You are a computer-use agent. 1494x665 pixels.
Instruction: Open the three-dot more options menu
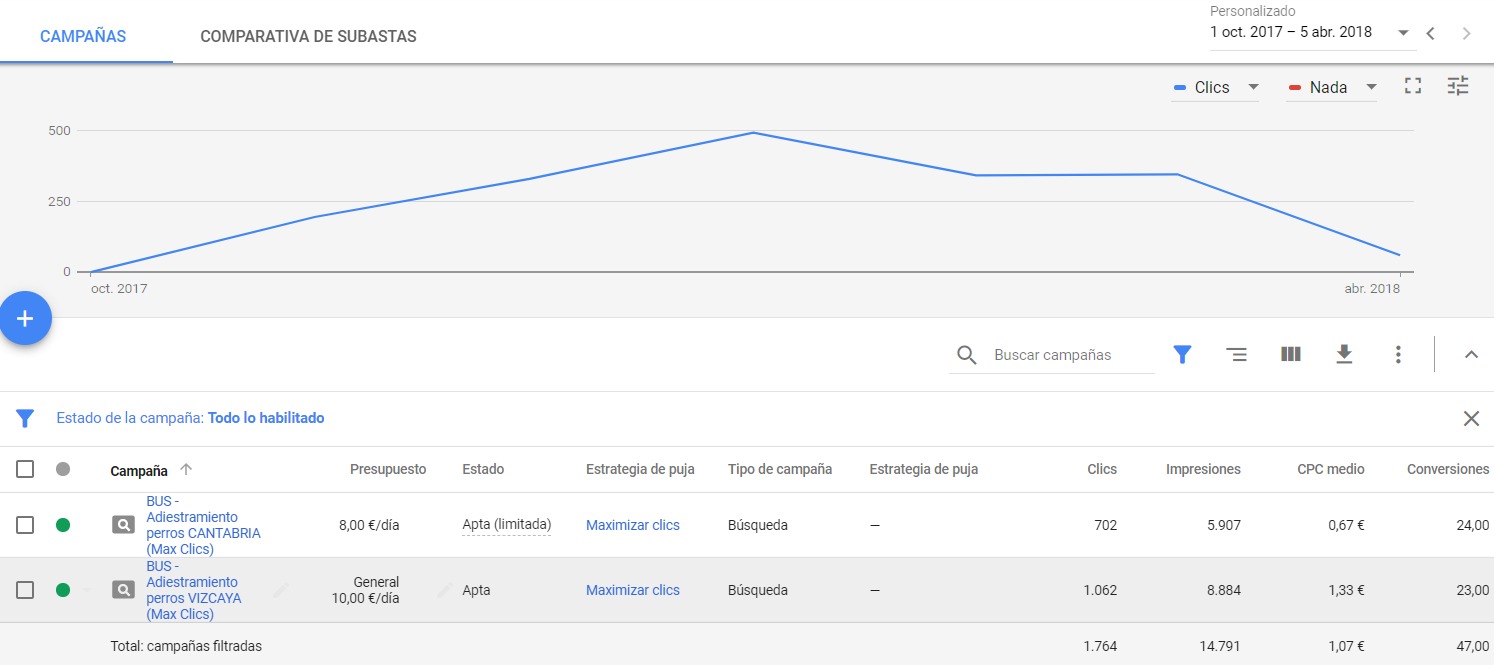tap(1398, 354)
